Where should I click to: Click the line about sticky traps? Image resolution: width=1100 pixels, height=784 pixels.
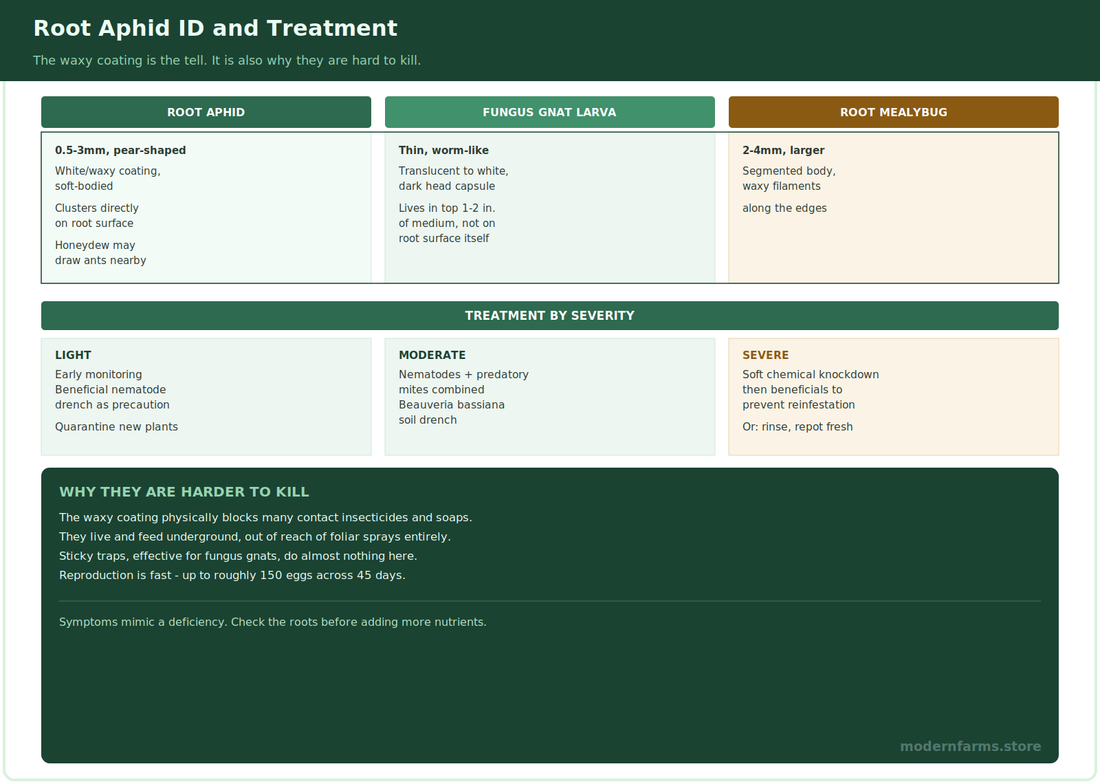(238, 556)
